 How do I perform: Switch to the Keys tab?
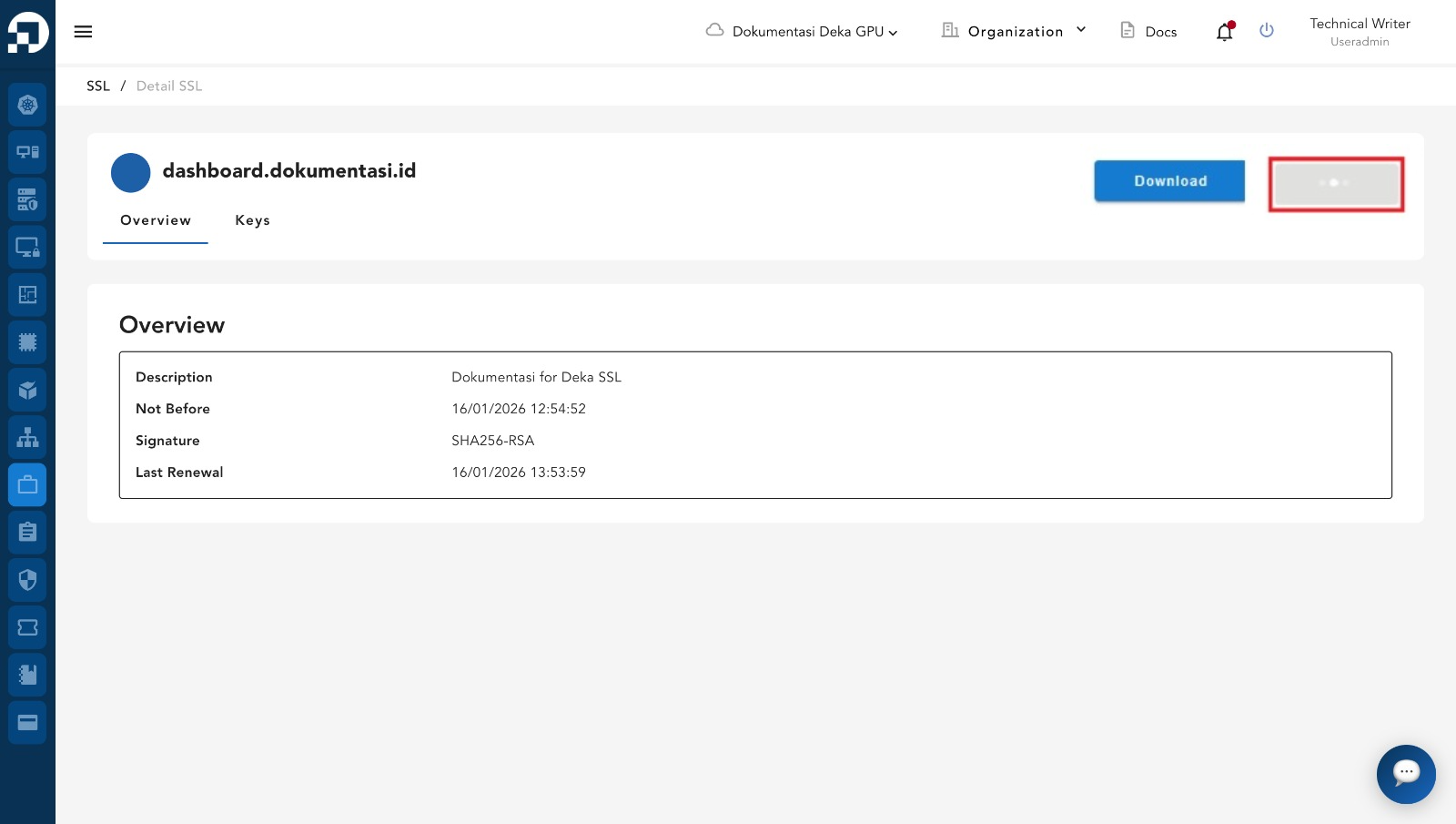pos(252,220)
